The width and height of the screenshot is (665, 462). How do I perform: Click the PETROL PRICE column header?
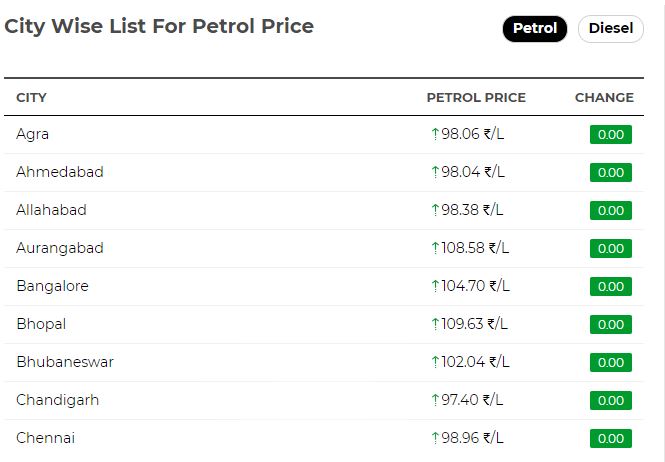476,98
